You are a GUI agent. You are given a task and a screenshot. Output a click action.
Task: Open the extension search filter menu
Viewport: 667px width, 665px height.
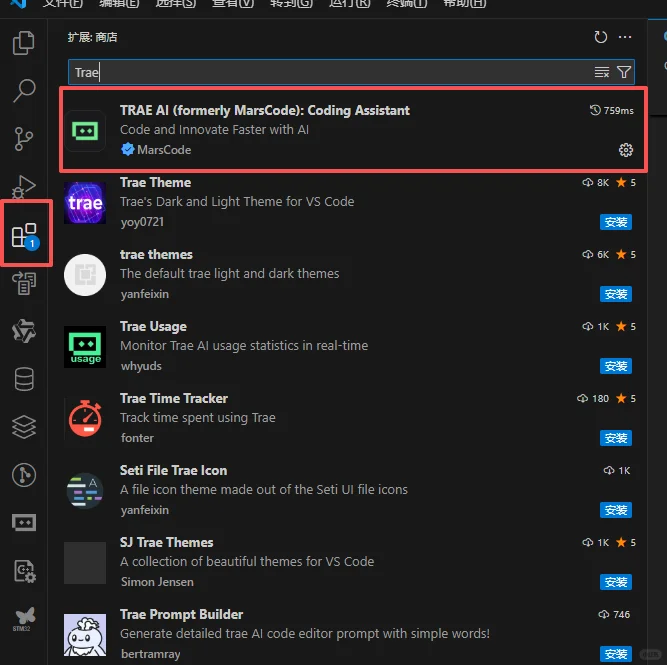pos(624,72)
